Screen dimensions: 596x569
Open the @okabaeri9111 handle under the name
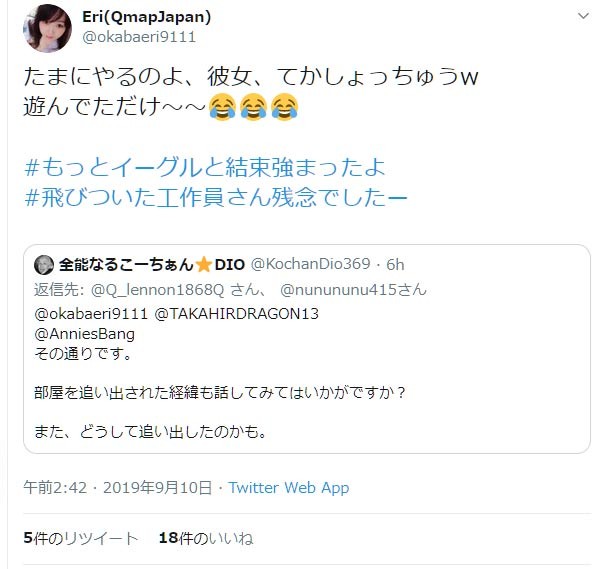pyautogui.click(x=139, y=37)
